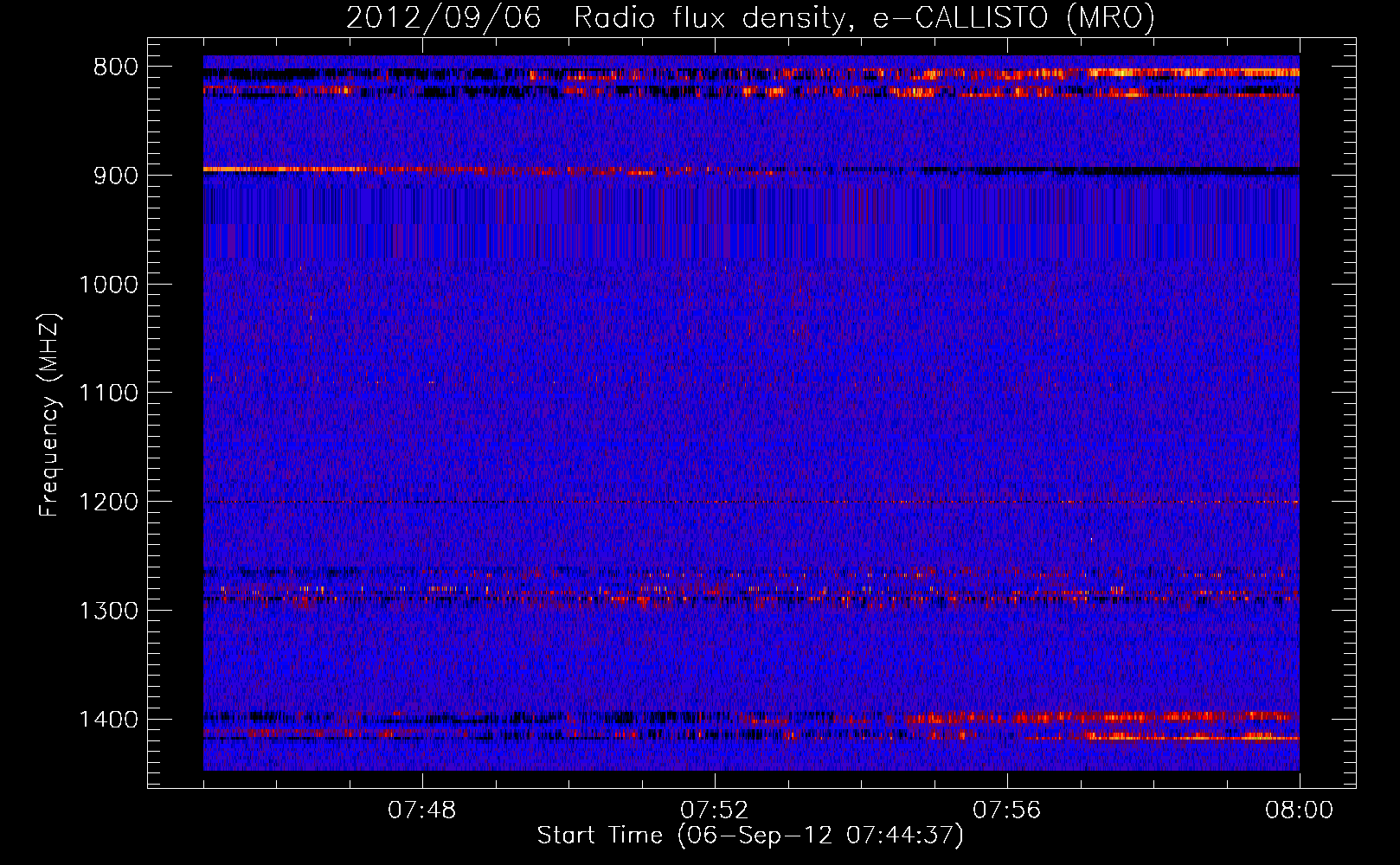Click the 07:56 time tick label
The image size is (1400, 865).
(x=1007, y=811)
